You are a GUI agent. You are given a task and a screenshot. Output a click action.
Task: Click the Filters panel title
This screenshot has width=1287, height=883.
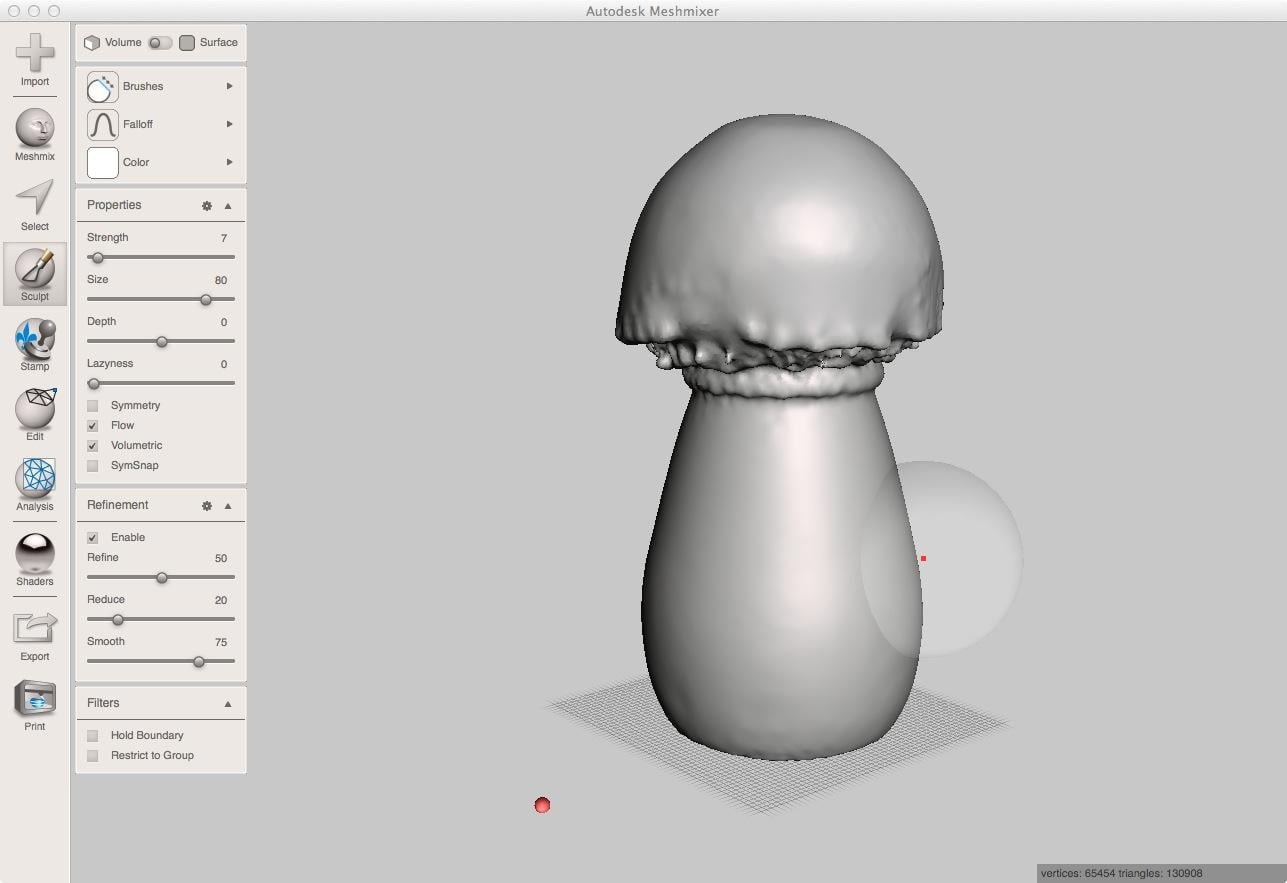point(103,703)
